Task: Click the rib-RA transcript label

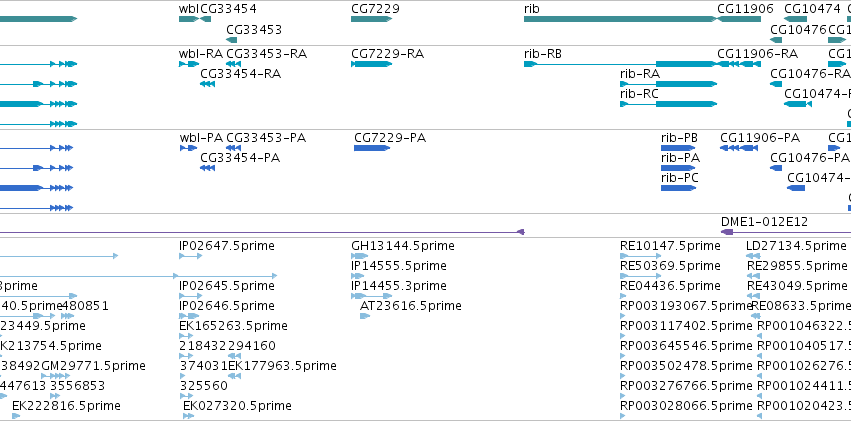Action: pos(640,73)
